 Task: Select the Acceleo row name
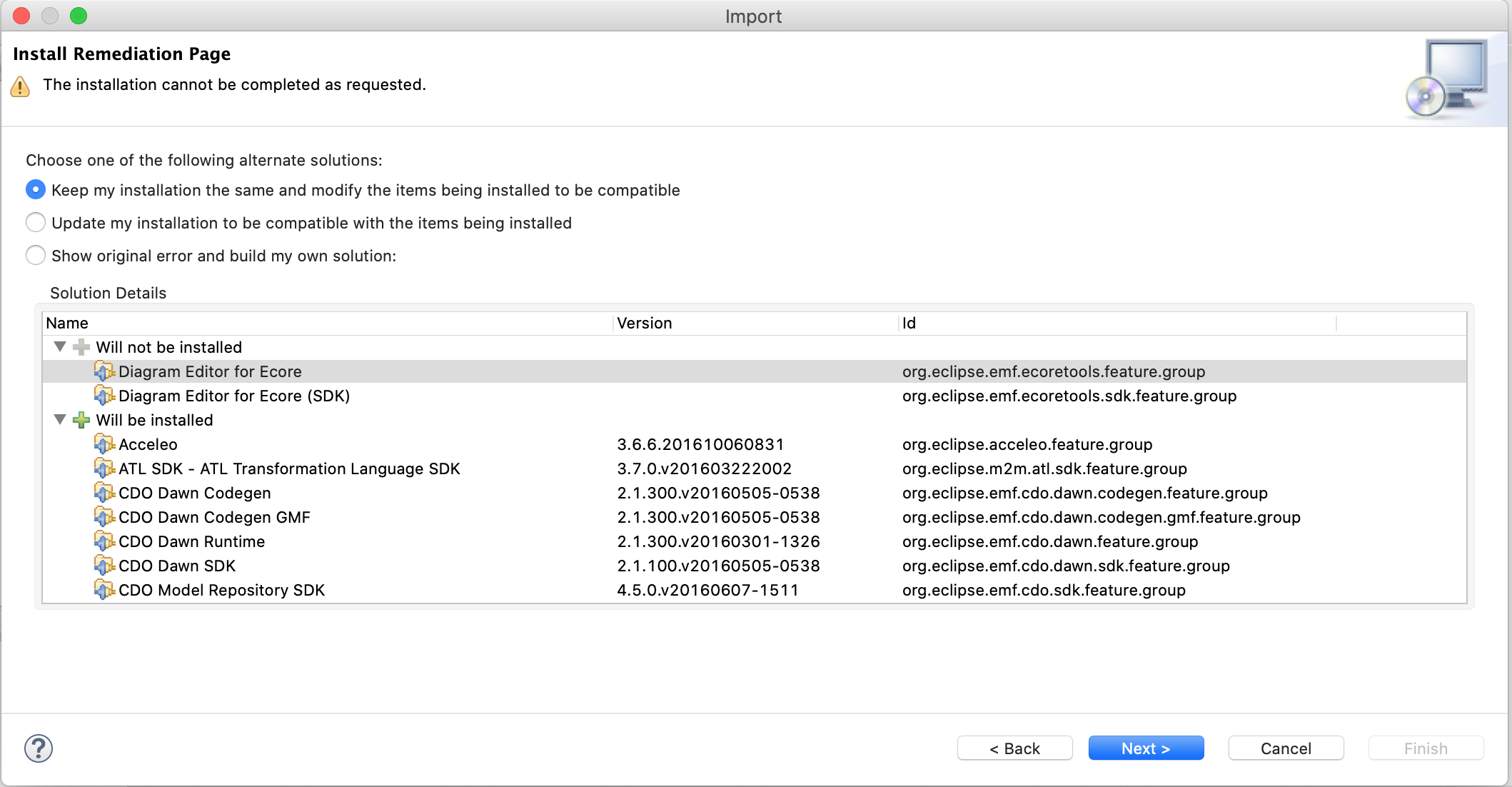[148, 444]
